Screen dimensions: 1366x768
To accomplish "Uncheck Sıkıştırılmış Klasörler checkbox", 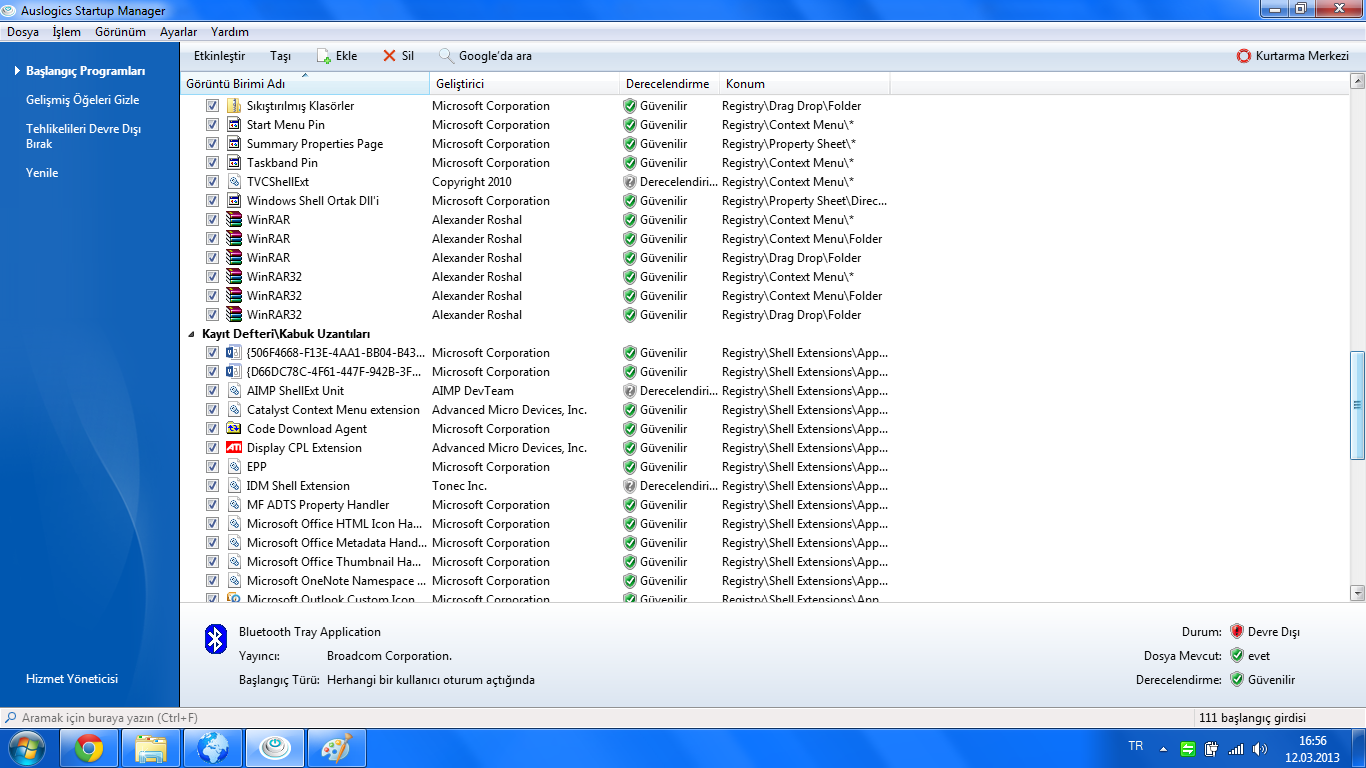I will pyautogui.click(x=212, y=106).
